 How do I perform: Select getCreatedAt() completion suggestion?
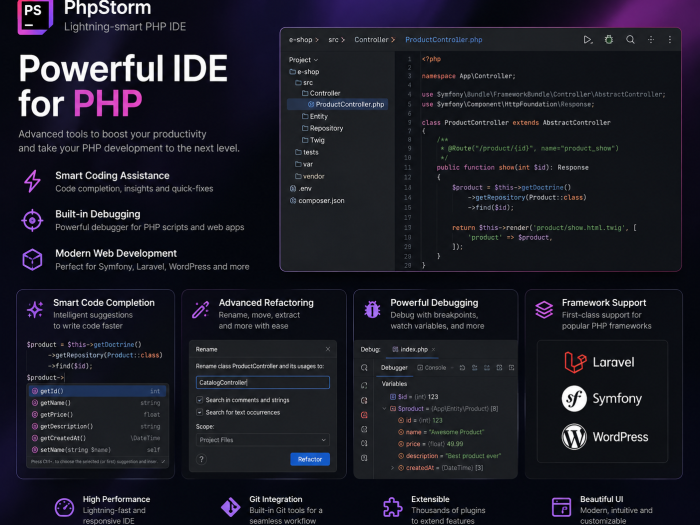click(x=97, y=438)
